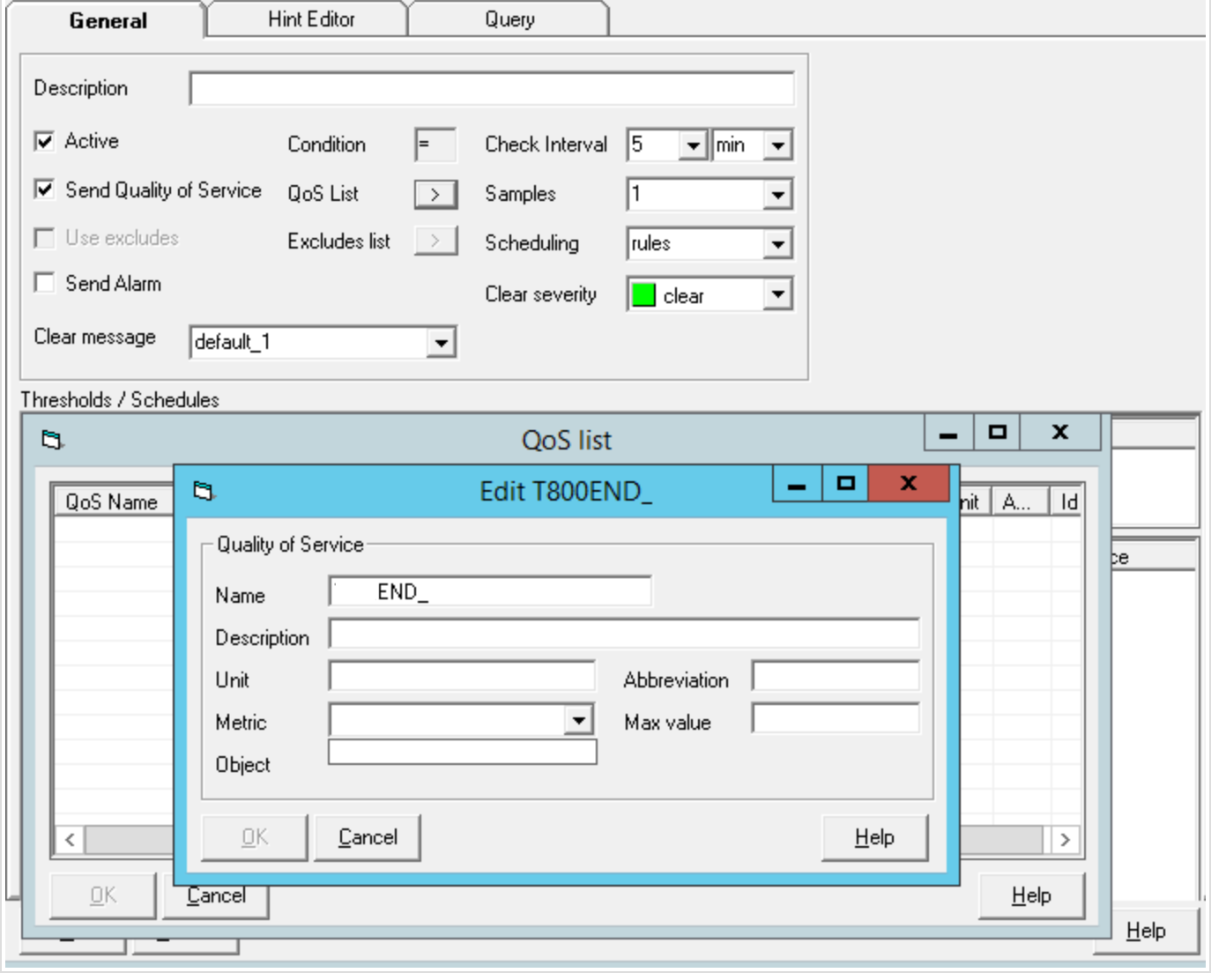Open QoS List arrow button
The width and height of the screenshot is (1226, 980).
(x=435, y=194)
